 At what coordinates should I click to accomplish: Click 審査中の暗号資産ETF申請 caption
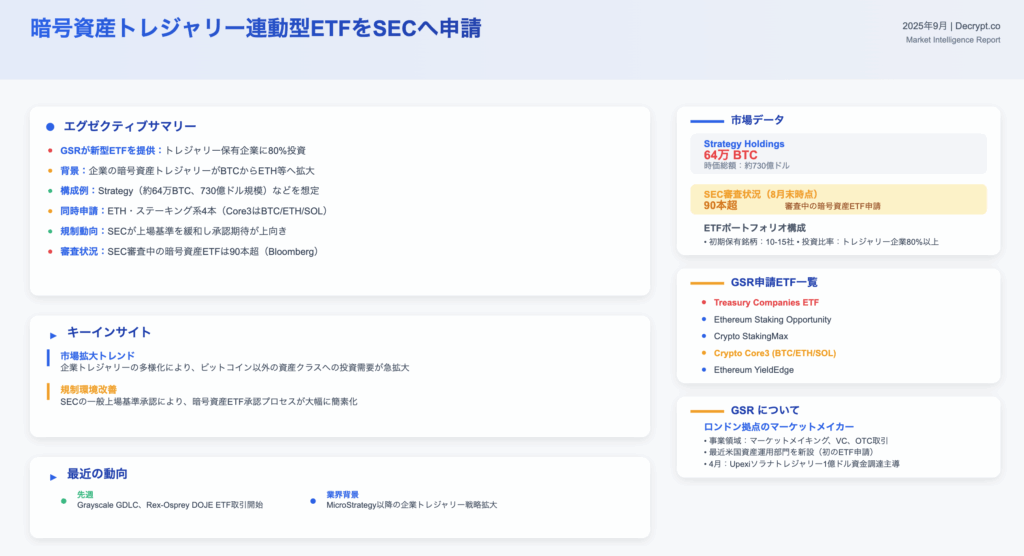click(833, 206)
